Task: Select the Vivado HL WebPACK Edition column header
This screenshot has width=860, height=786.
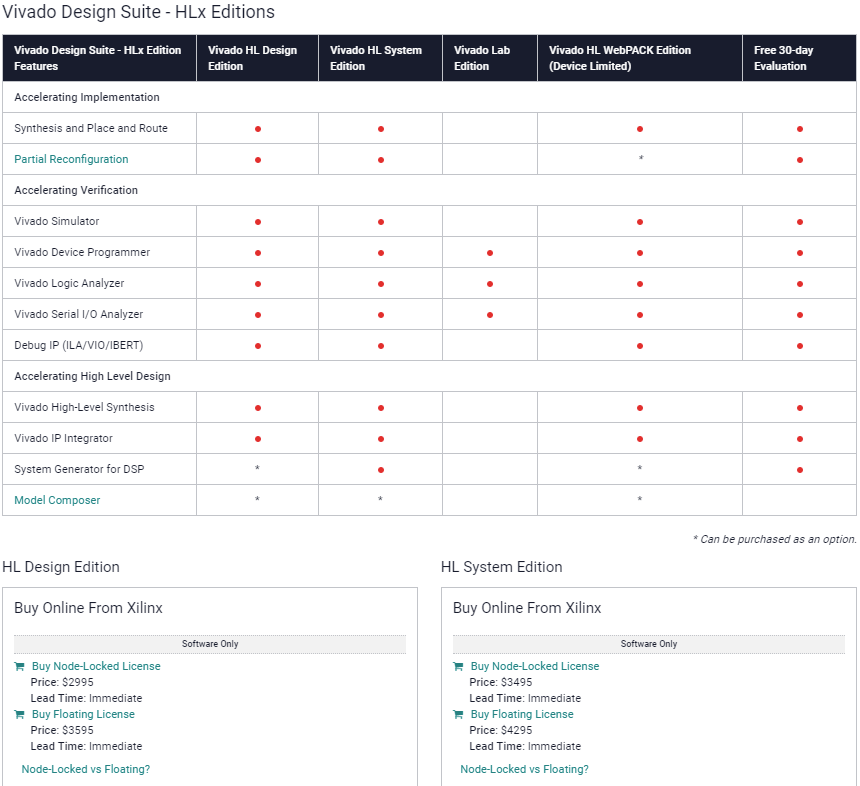Action: coord(640,58)
